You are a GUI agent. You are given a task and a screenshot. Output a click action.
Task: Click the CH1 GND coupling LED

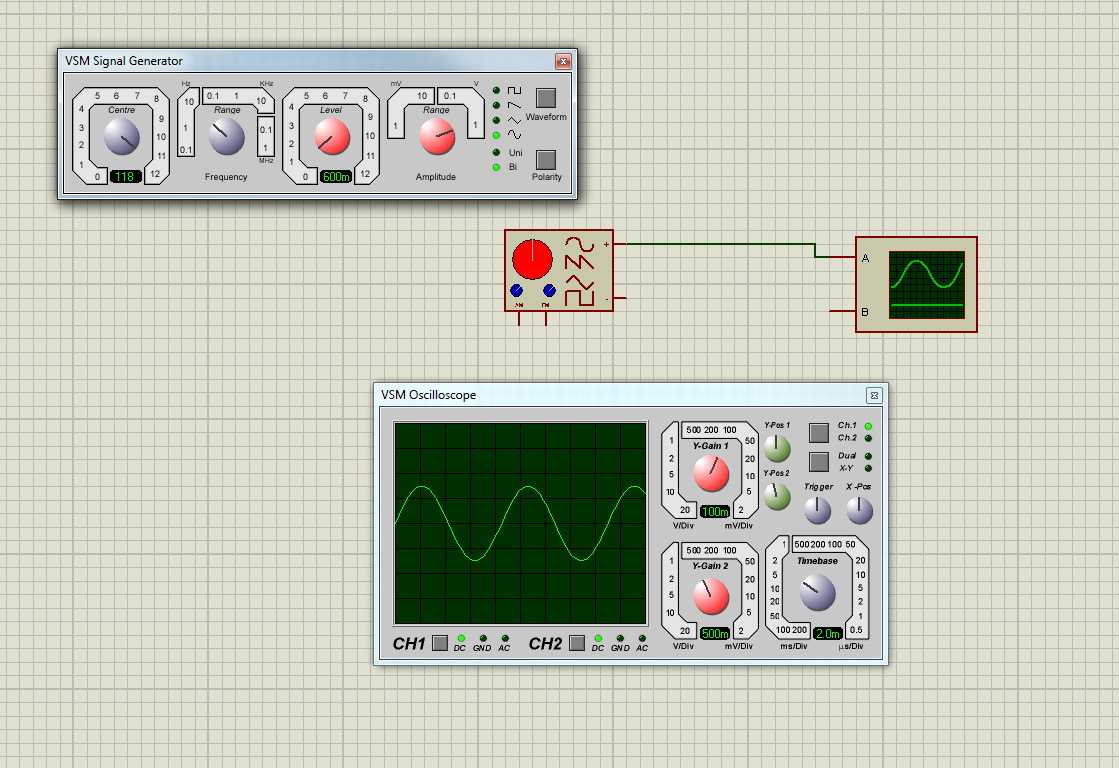coord(483,638)
